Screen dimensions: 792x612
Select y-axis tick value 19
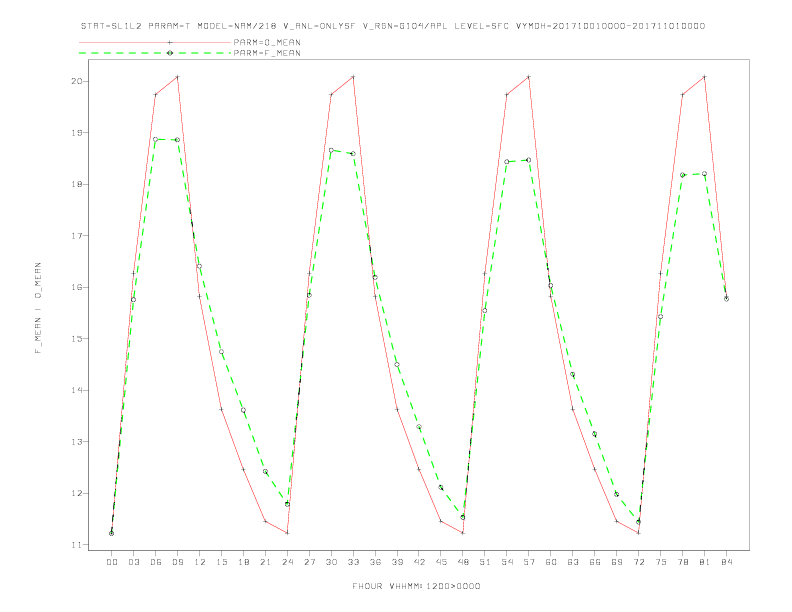[78, 133]
